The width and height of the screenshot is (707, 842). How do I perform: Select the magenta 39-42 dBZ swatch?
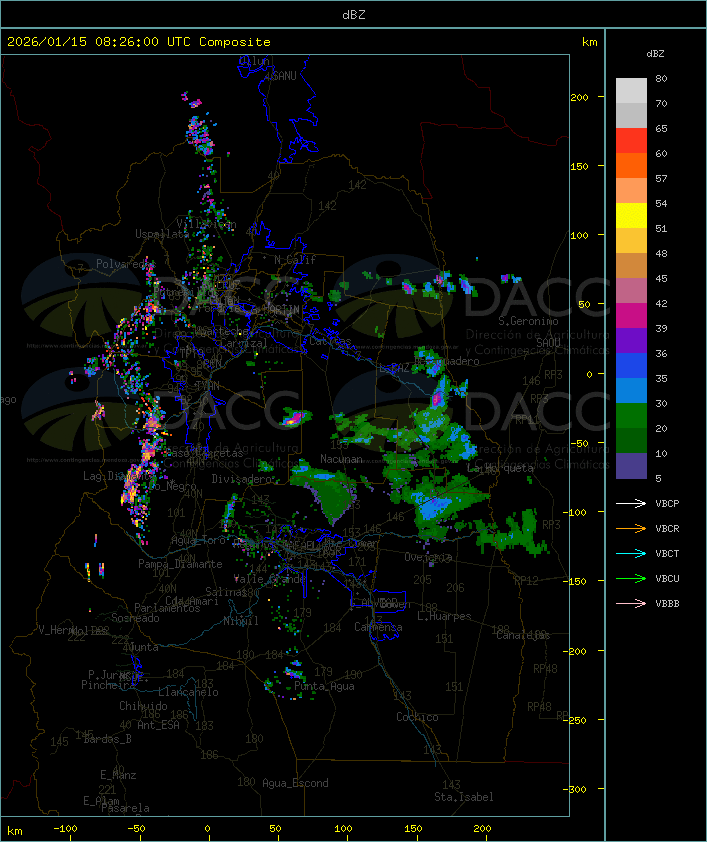pyautogui.click(x=631, y=315)
